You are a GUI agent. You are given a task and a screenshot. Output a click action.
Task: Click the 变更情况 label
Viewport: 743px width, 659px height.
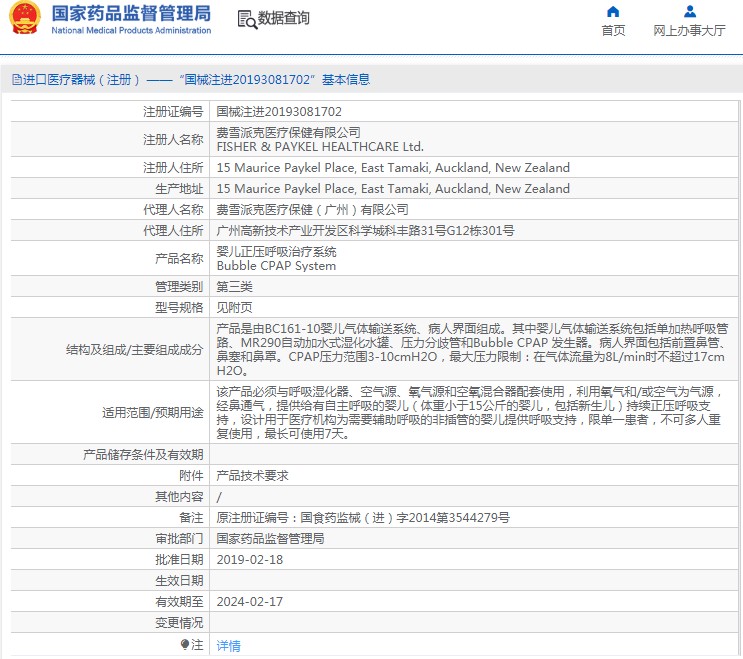[x=179, y=623]
